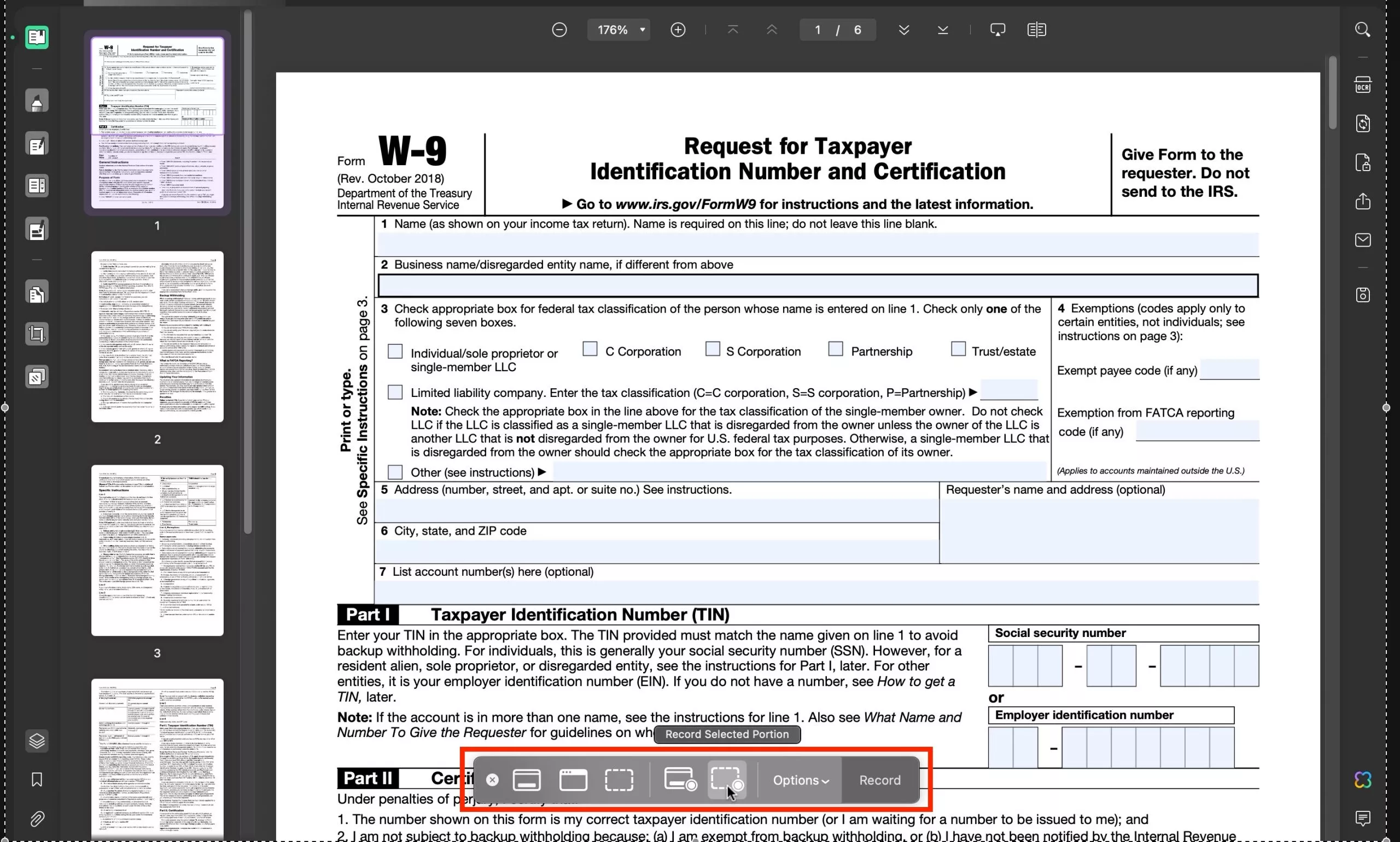The image size is (1400, 842).
Task: Open the watermark and background page tools
Action: tap(37, 377)
